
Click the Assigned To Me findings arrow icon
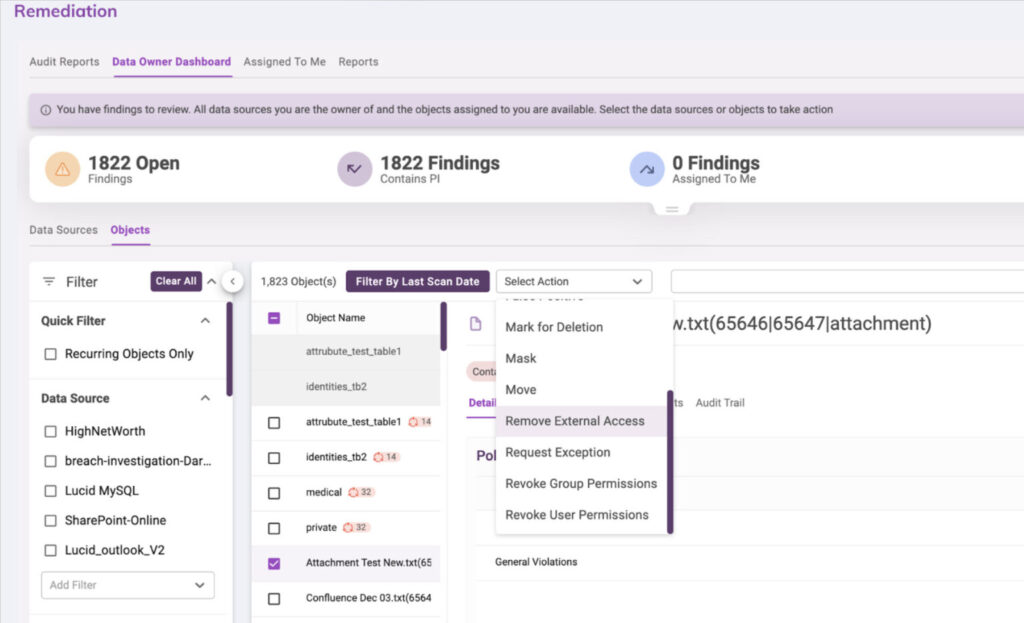[647, 169]
